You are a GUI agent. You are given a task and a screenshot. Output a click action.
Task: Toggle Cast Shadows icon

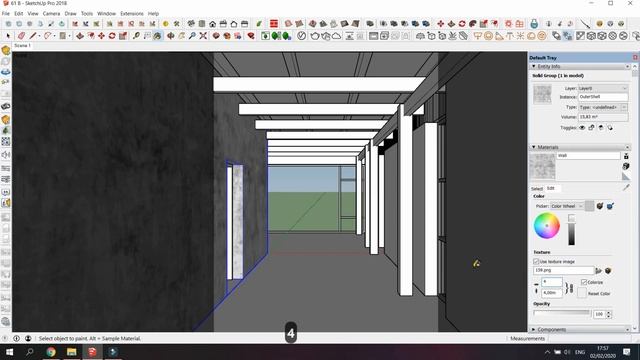coord(610,128)
